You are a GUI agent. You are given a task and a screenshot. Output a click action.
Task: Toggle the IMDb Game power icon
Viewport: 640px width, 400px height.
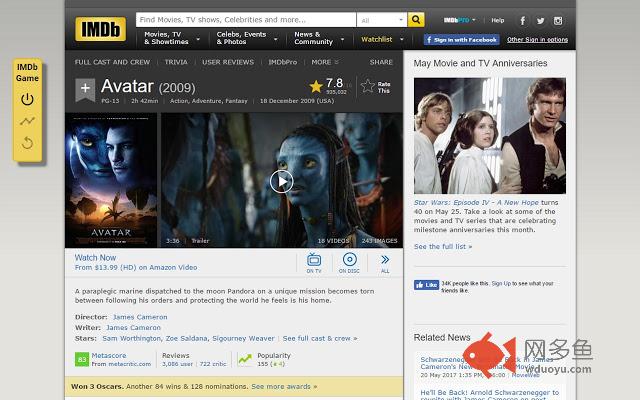(x=27, y=99)
